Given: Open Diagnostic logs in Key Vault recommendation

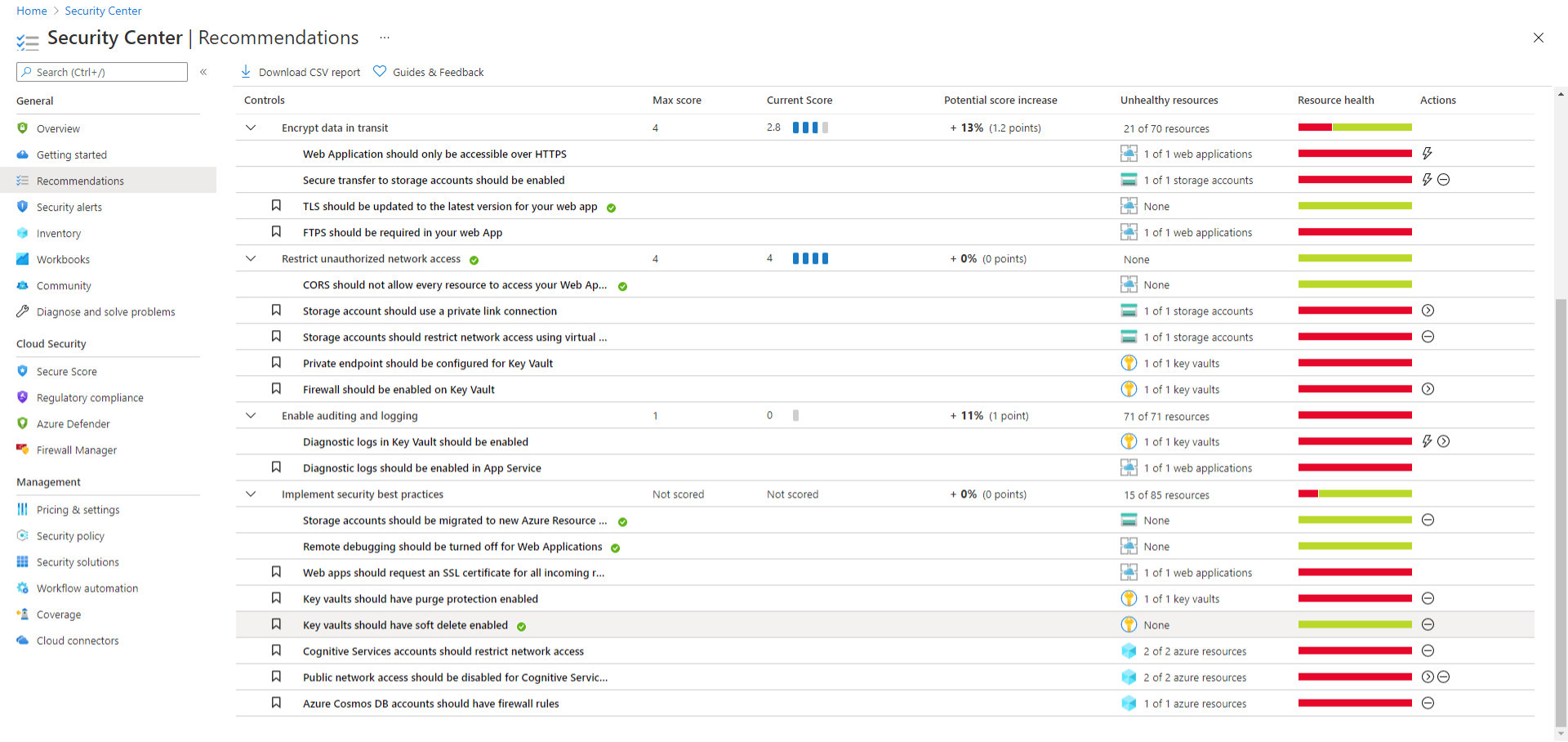Looking at the screenshot, I should 415,441.
